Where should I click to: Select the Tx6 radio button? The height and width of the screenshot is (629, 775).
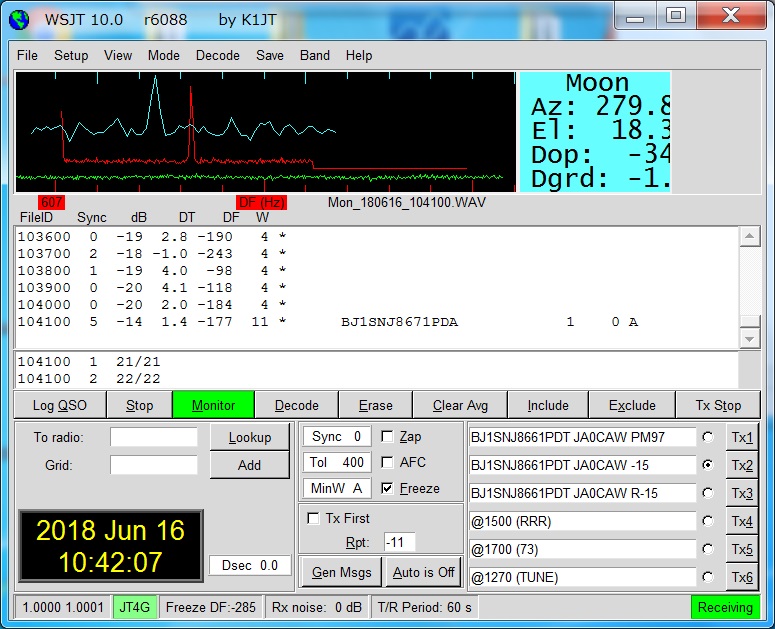[708, 577]
